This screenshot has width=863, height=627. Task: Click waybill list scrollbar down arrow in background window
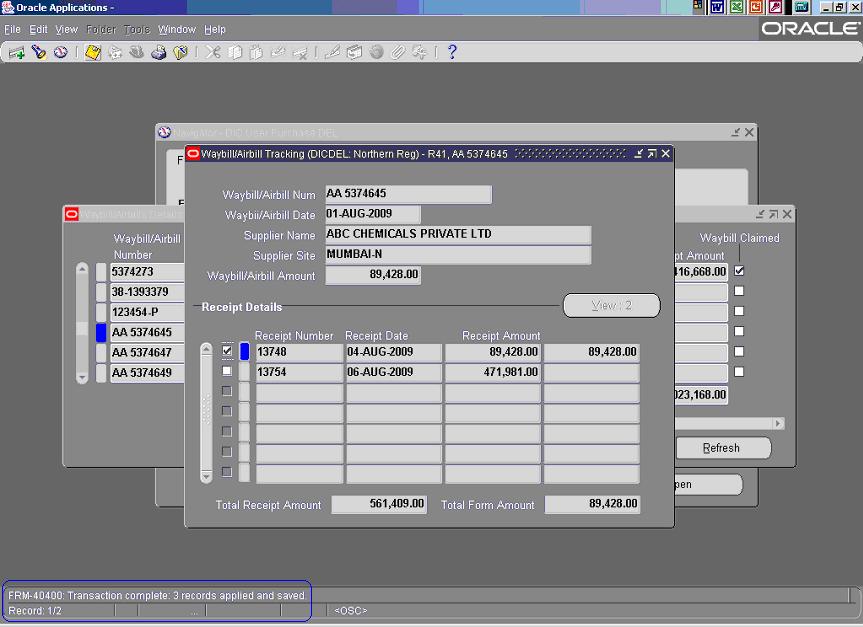tap(82, 378)
